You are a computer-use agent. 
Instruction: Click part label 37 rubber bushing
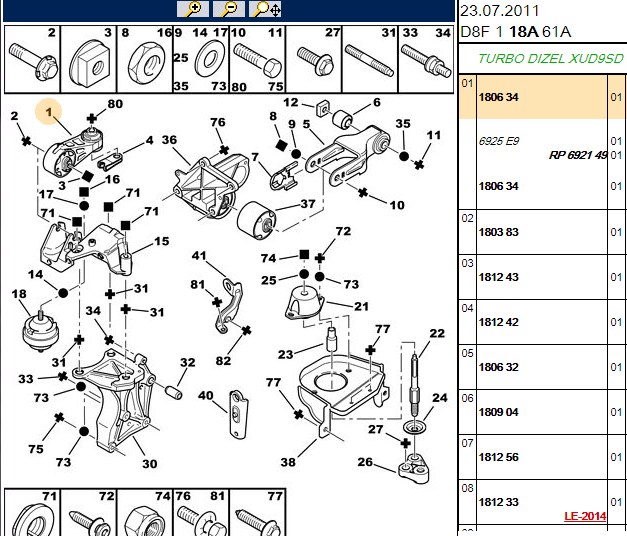[x=308, y=204]
